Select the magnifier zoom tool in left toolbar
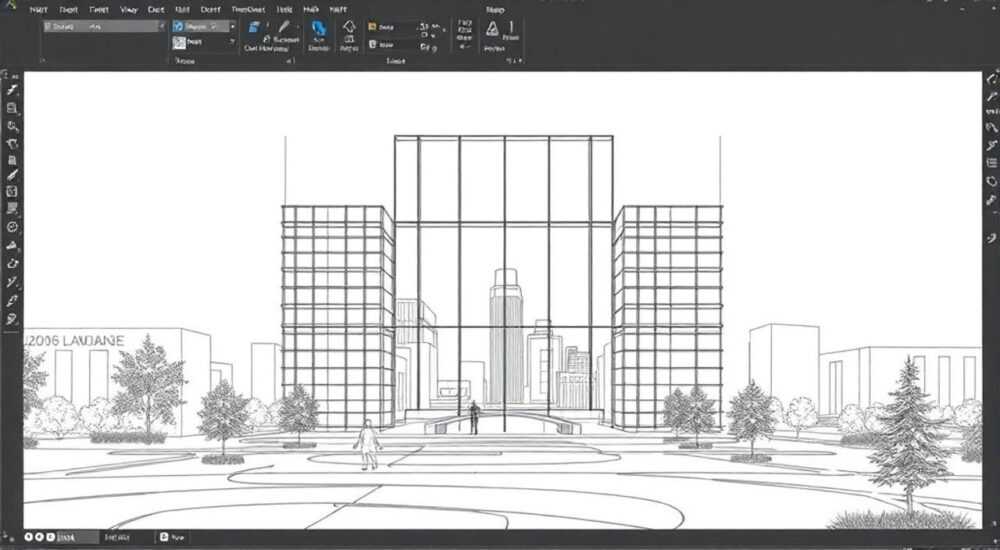 point(11,126)
